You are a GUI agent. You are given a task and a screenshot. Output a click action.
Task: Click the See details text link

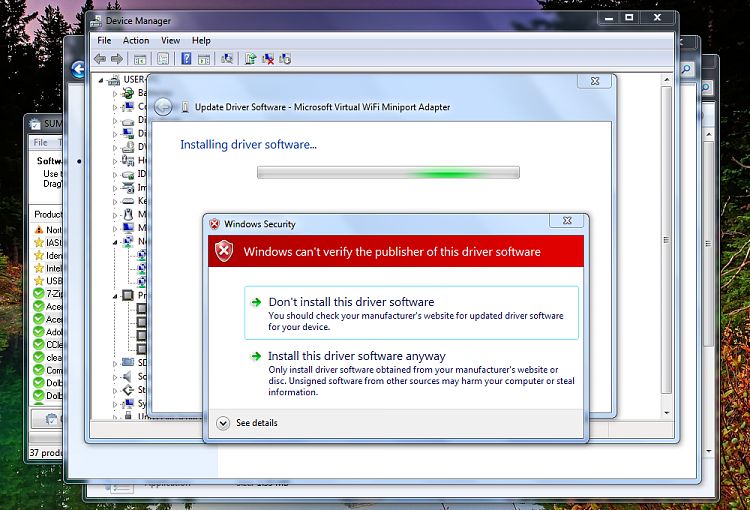[257, 423]
